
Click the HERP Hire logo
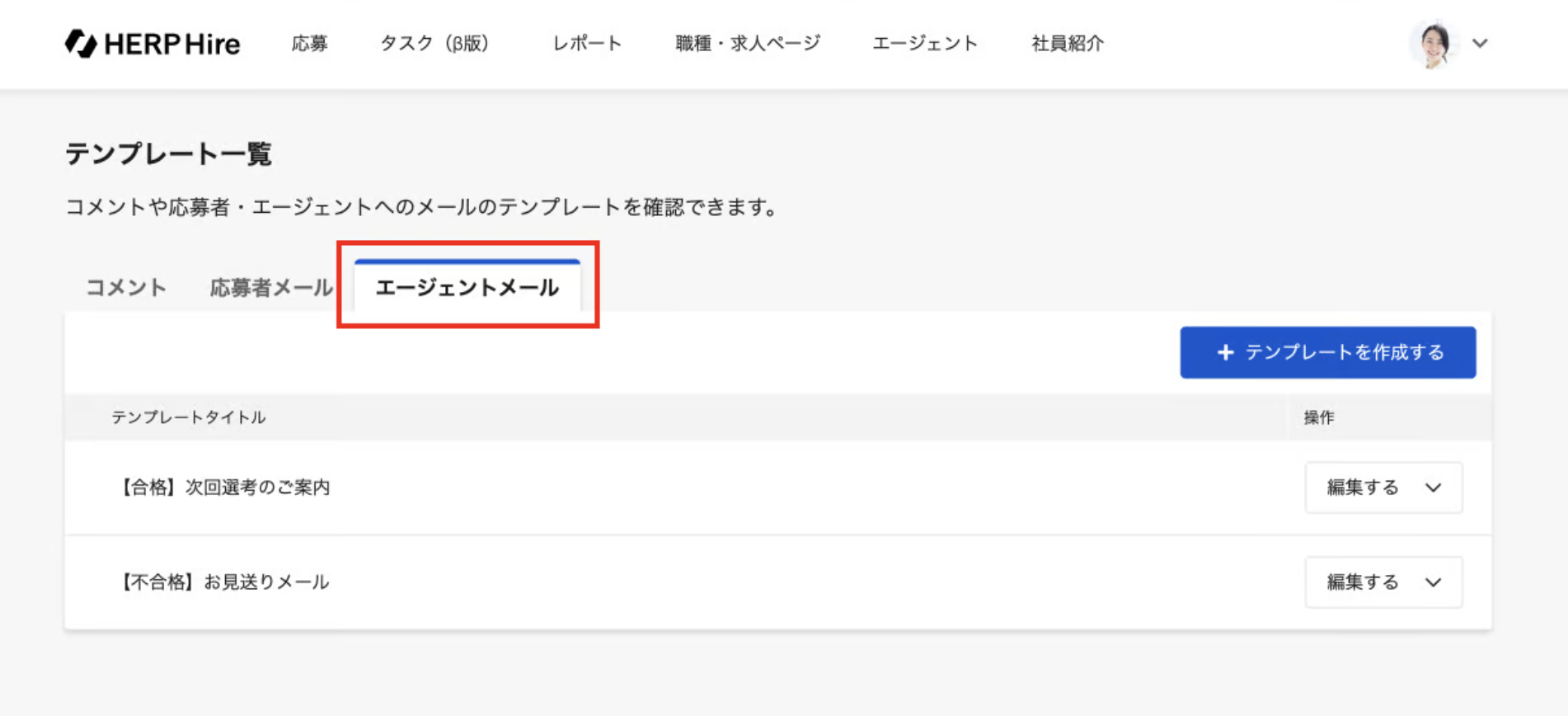153,44
